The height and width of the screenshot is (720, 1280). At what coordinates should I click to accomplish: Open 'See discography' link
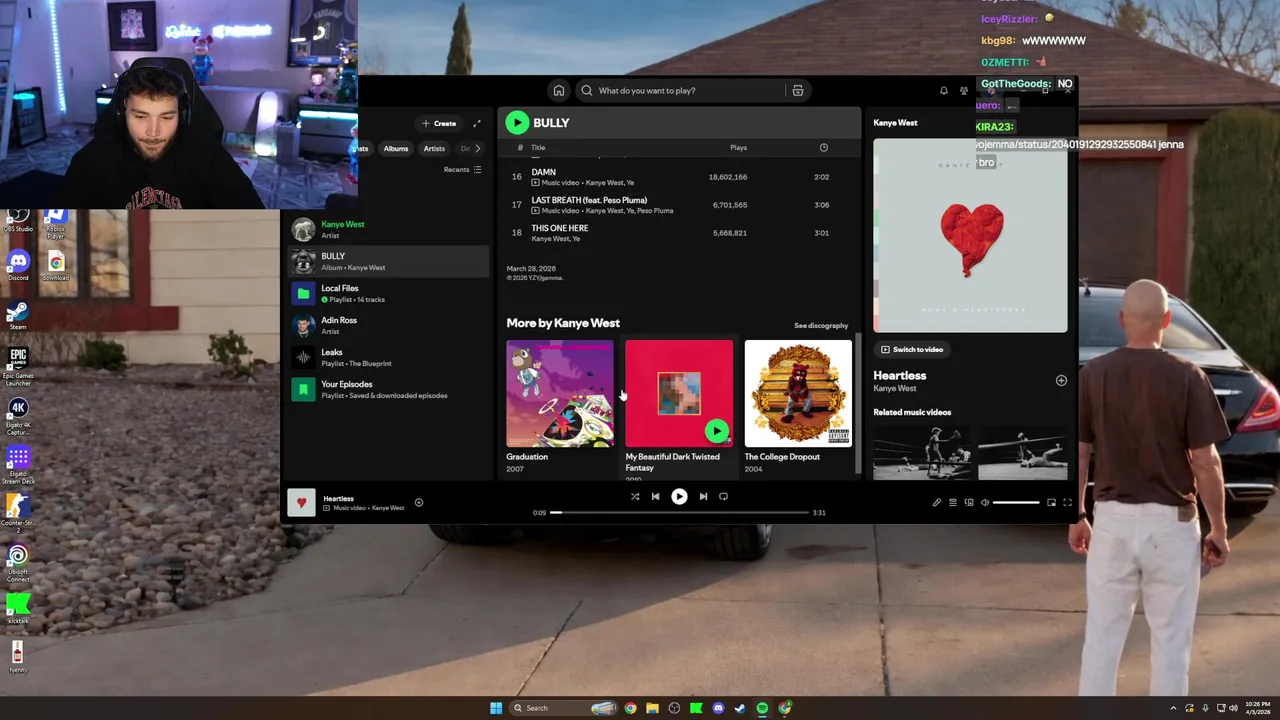pyautogui.click(x=821, y=325)
